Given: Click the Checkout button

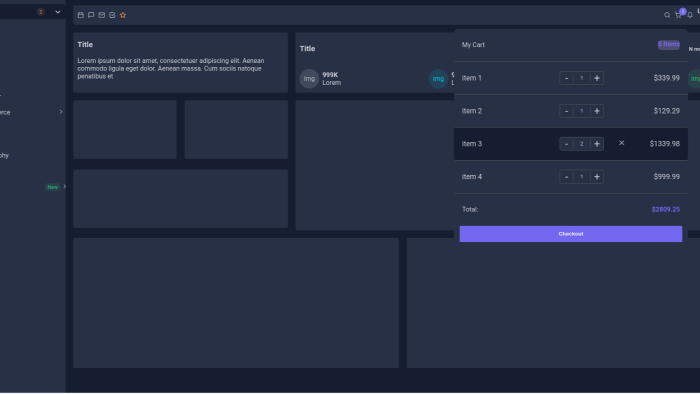Looking at the screenshot, I should (571, 234).
